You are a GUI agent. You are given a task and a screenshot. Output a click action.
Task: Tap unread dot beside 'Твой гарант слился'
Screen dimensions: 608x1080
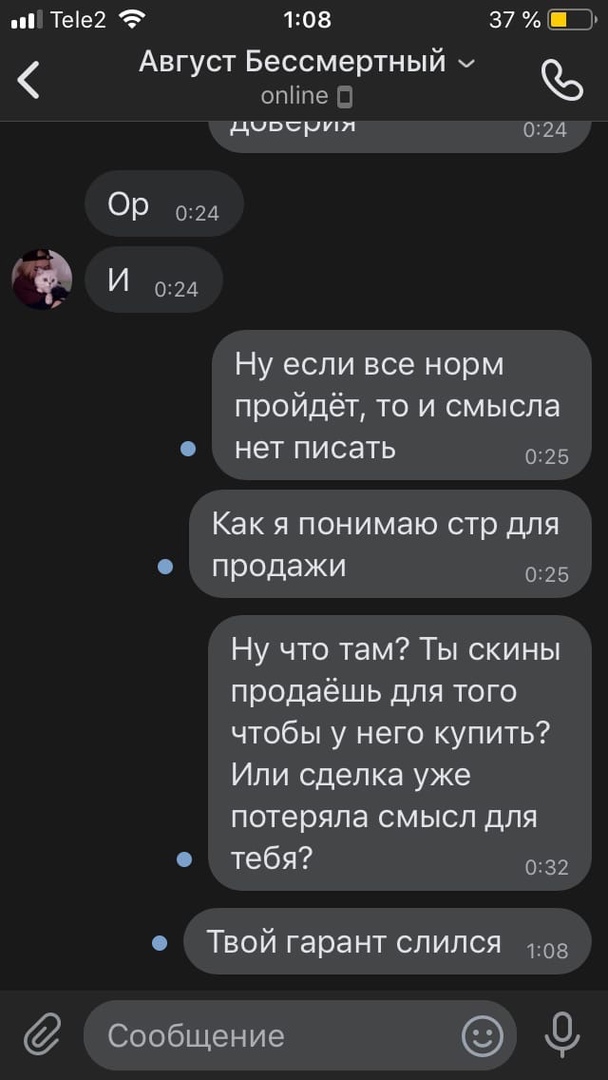[x=160, y=942]
